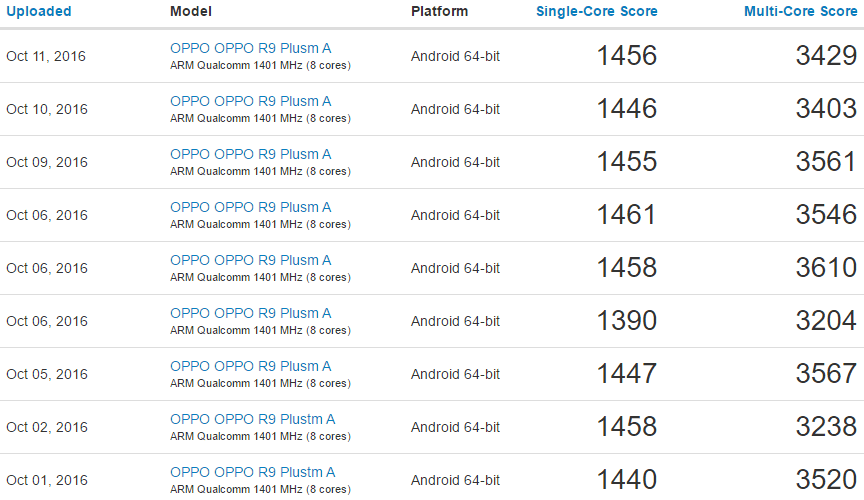Sort results by the Uploaded column header

pyautogui.click(x=39, y=11)
